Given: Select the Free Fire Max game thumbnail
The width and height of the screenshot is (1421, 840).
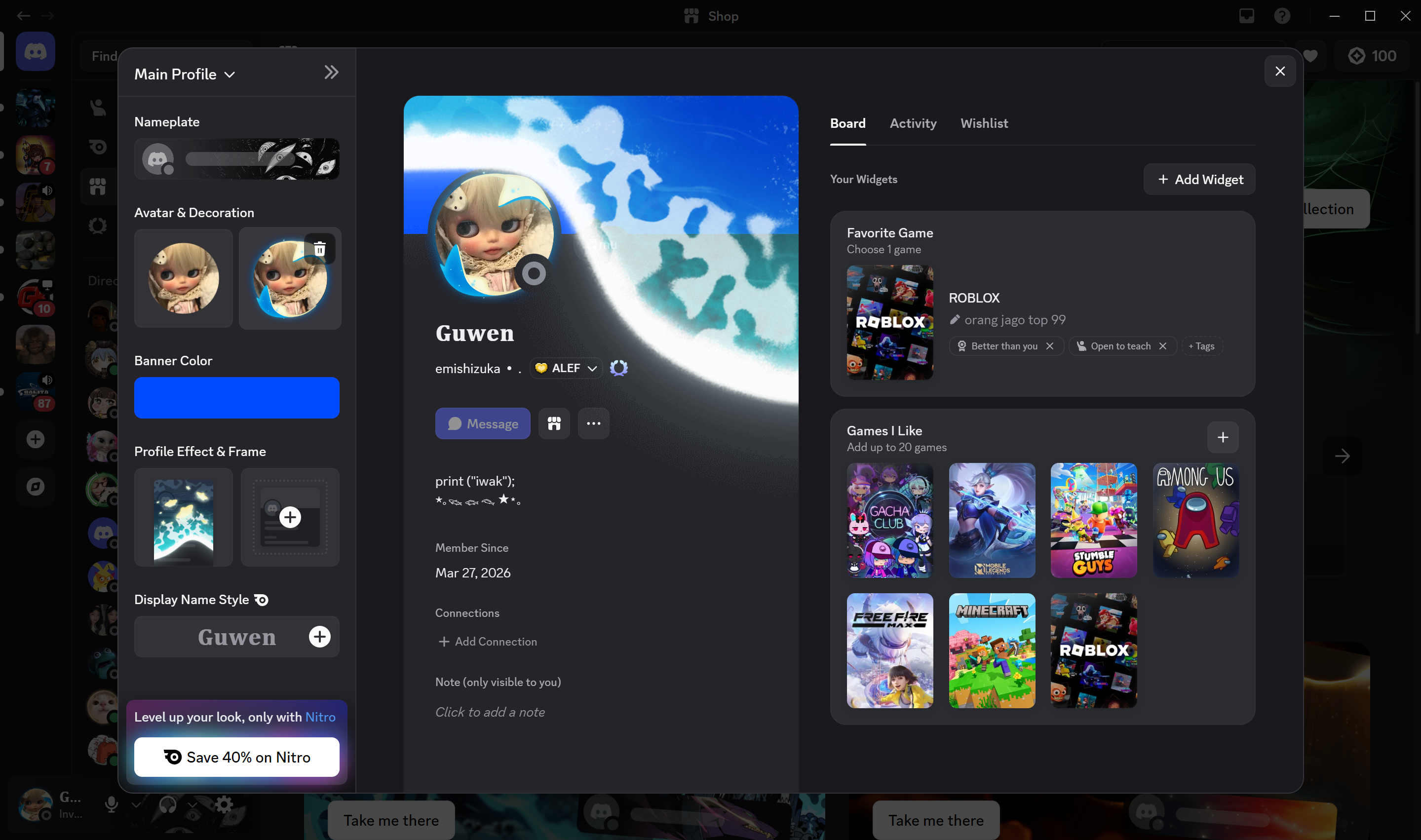Looking at the screenshot, I should click(890, 650).
